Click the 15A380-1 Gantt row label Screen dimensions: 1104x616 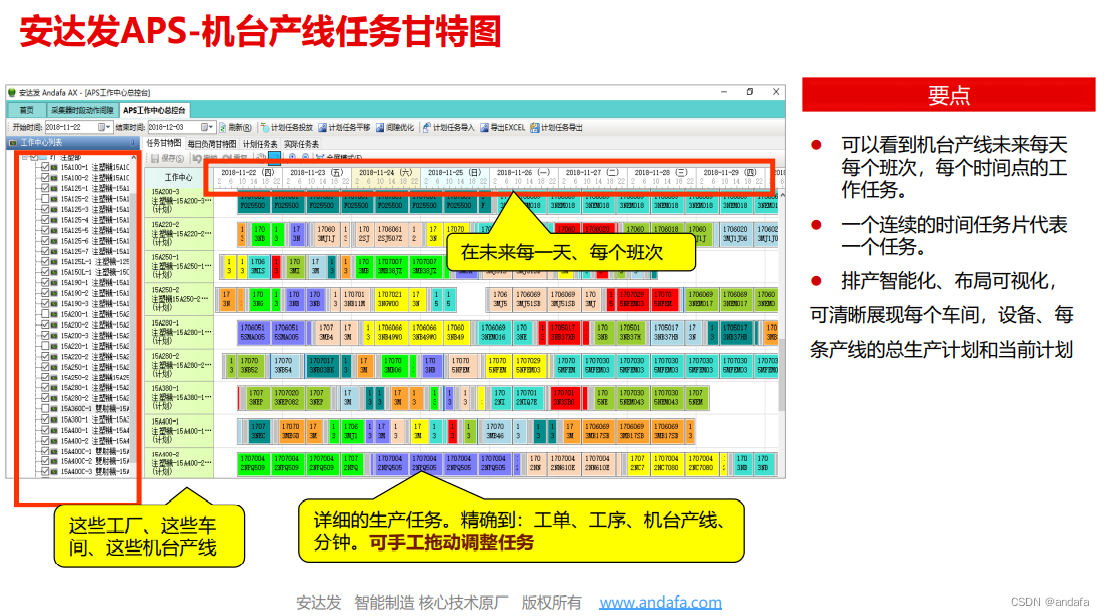(180, 397)
